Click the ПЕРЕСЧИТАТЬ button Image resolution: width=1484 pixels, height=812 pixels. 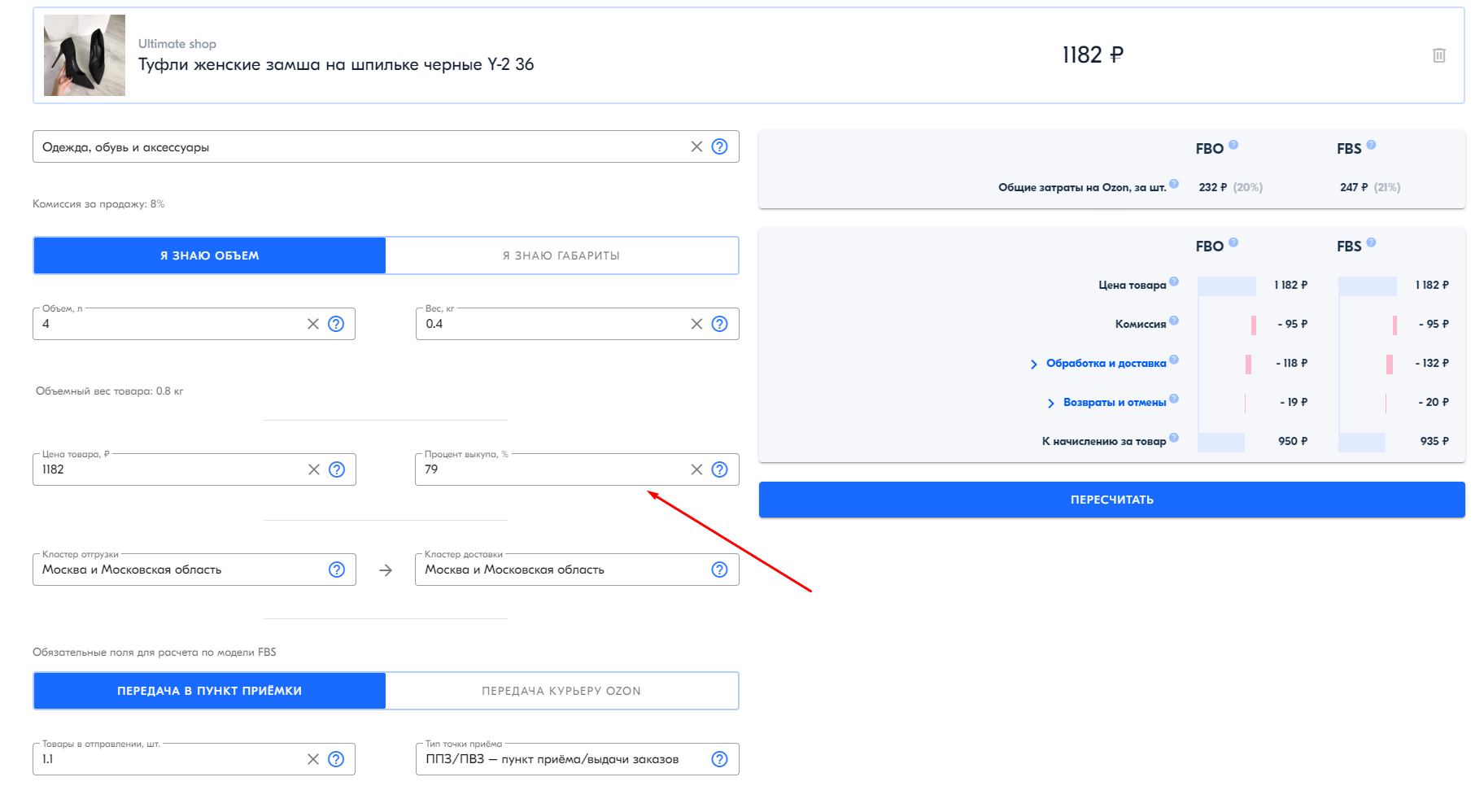tap(1111, 500)
